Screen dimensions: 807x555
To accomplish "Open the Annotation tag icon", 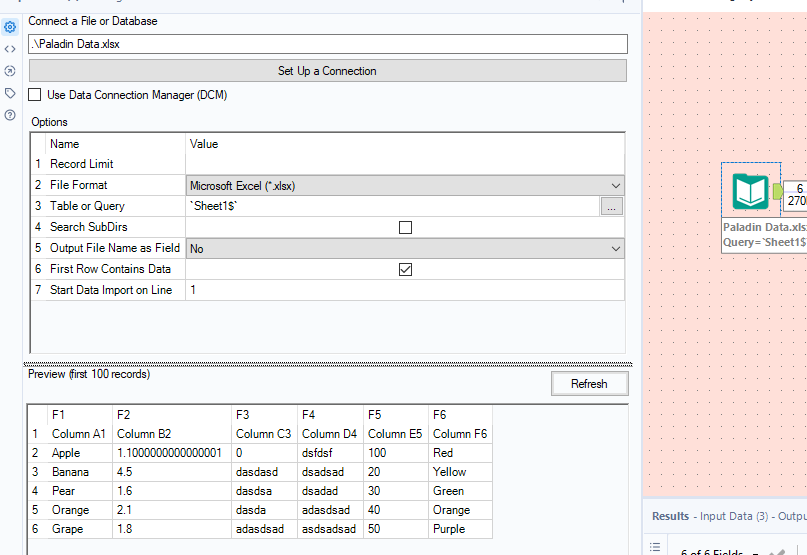I will (x=10, y=93).
